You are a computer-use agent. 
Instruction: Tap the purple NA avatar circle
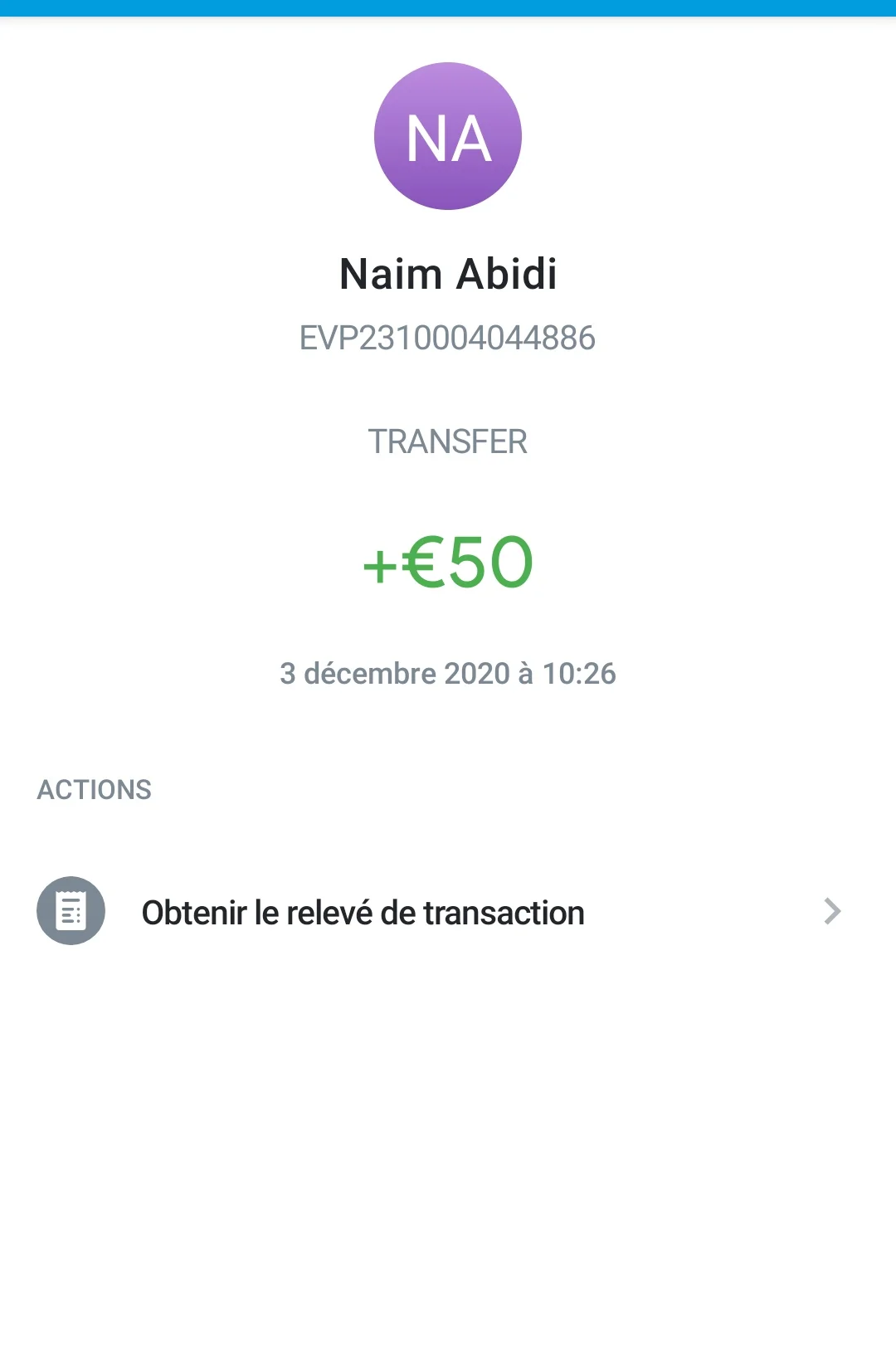coord(448,136)
